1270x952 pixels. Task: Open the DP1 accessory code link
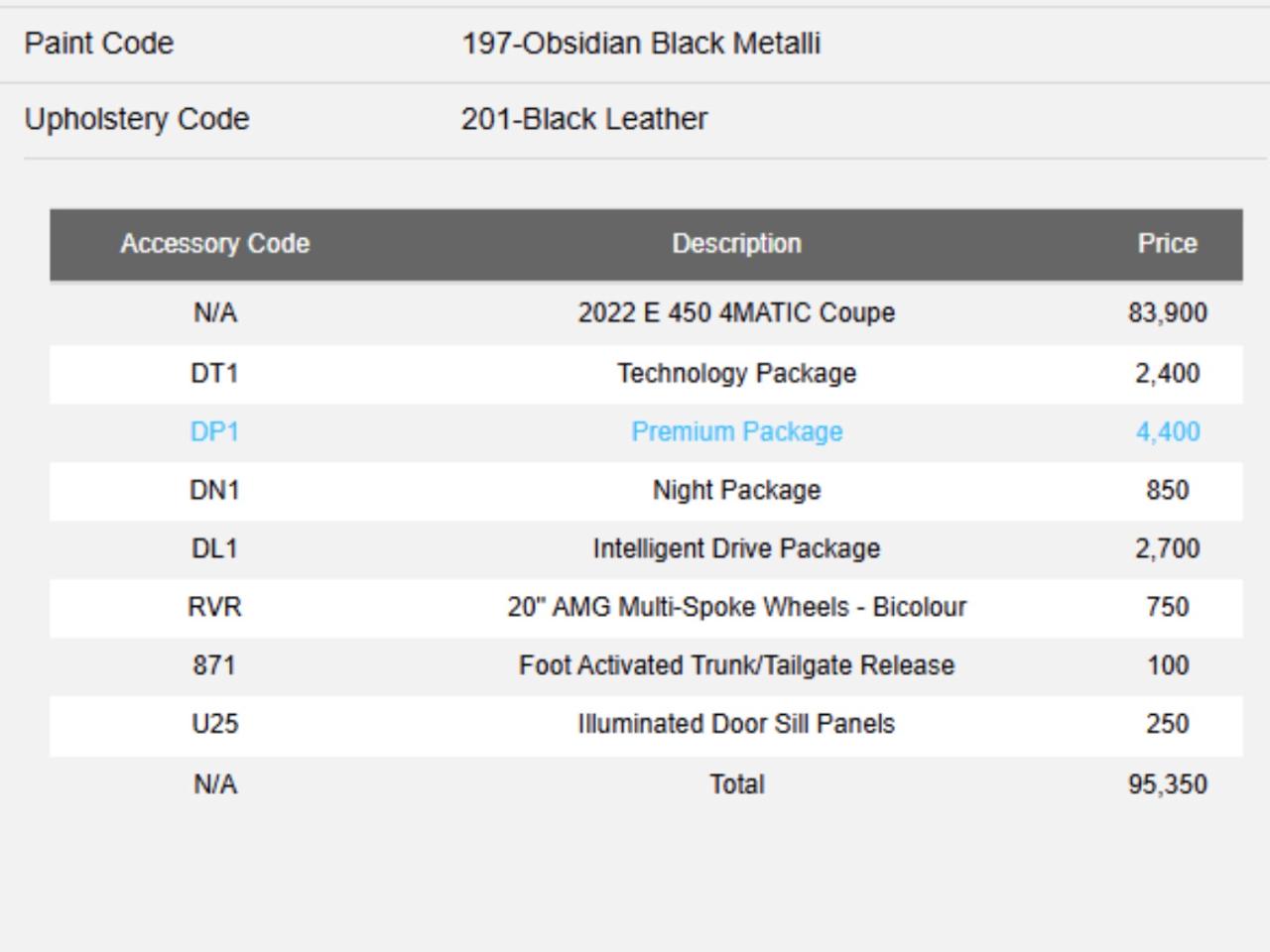[214, 432]
